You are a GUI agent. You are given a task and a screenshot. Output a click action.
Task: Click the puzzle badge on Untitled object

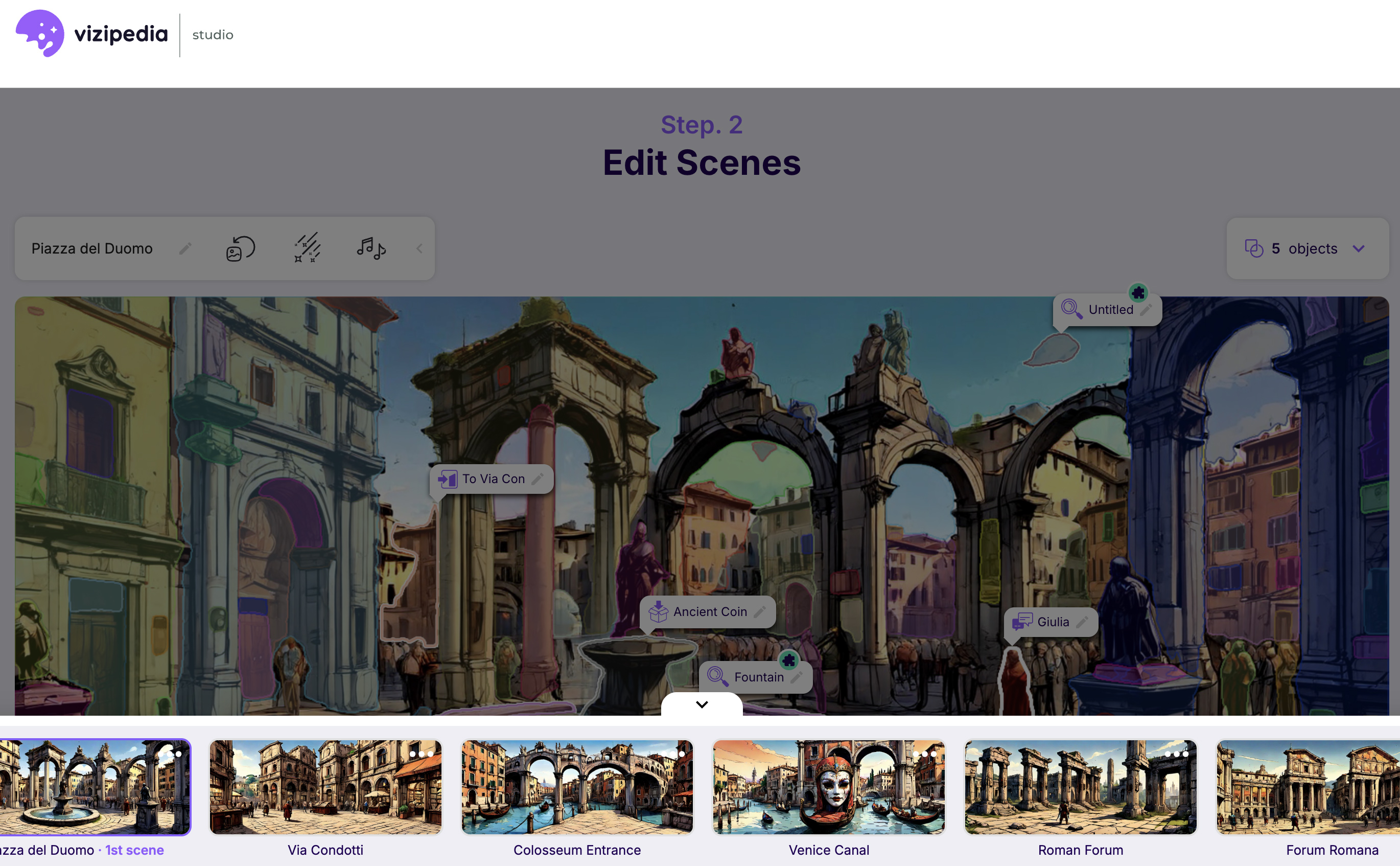click(x=1138, y=293)
